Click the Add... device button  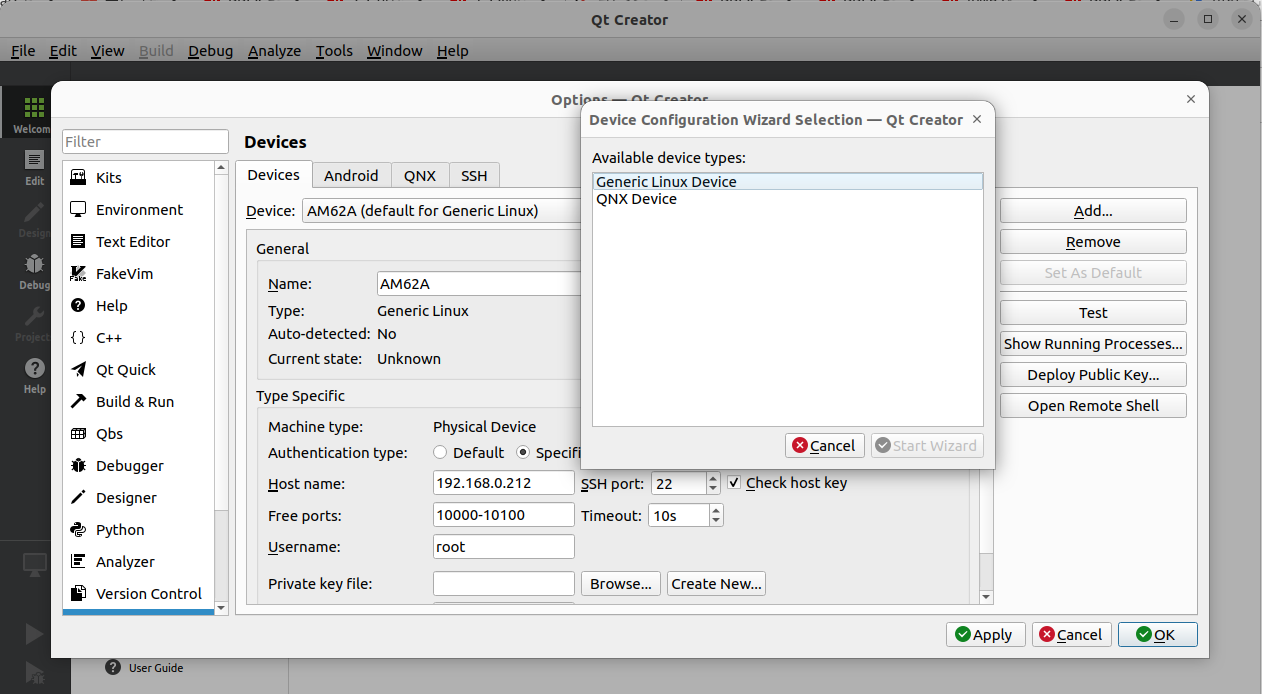[x=1093, y=211]
